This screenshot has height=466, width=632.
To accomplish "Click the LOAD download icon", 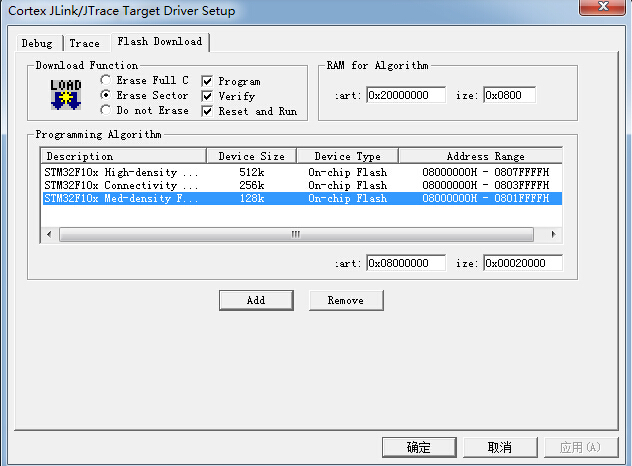I will [x=66, y=95].
